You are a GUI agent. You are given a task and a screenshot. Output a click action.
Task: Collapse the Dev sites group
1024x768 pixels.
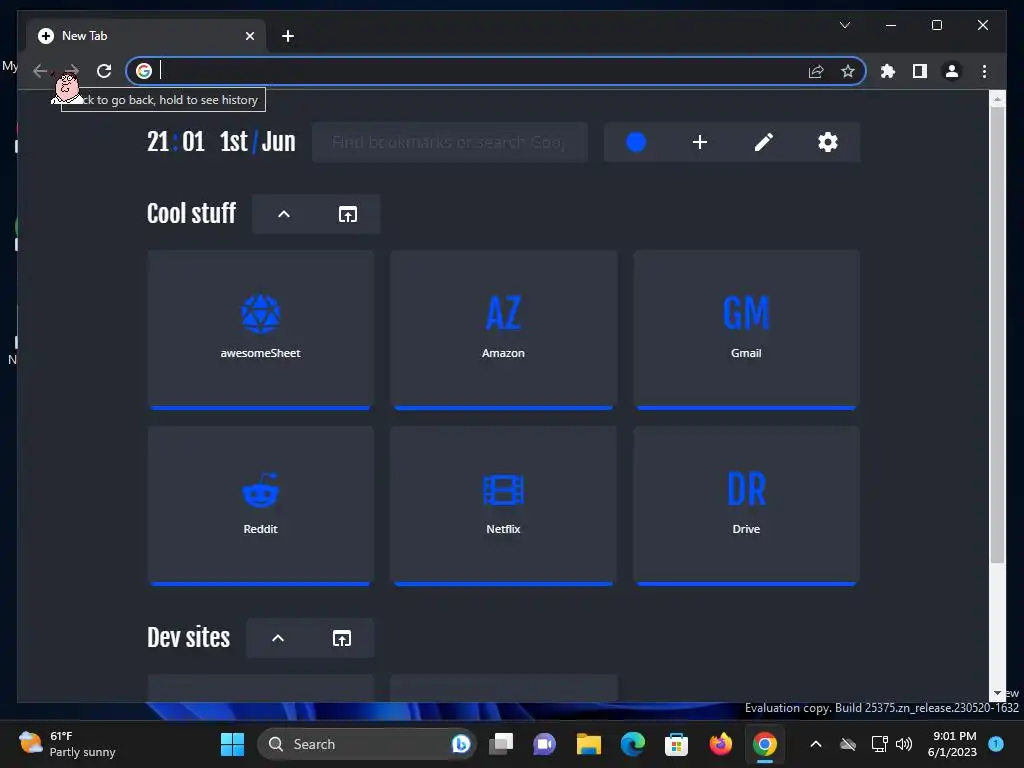[x=278, y=638]
